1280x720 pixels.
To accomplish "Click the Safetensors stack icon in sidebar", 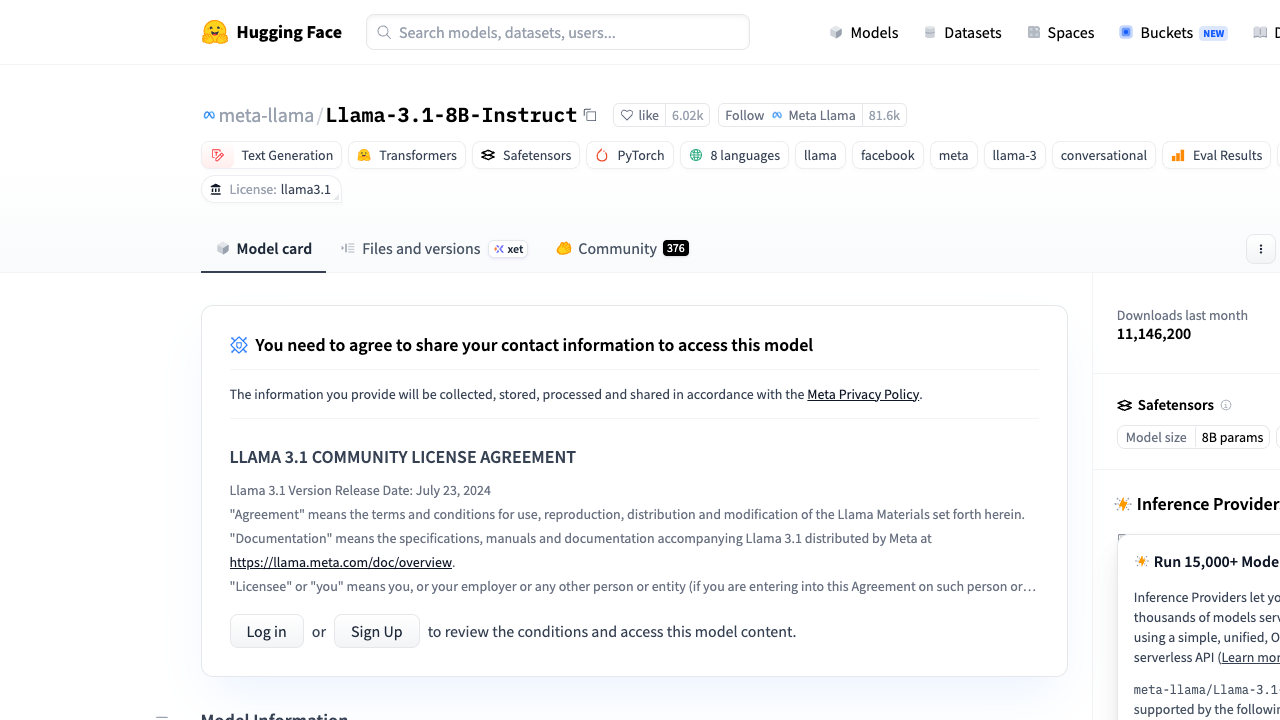I will pyautogui.click(x=1125, y=405).
